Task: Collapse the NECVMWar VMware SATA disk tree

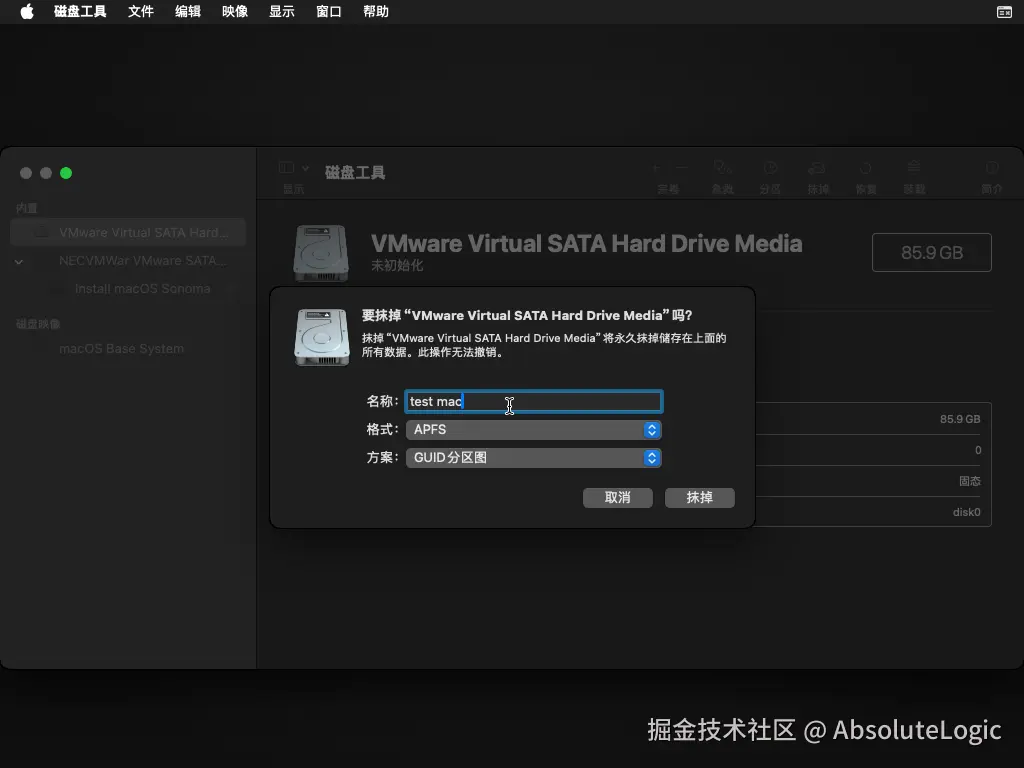Action: click(x=19, y=261)
